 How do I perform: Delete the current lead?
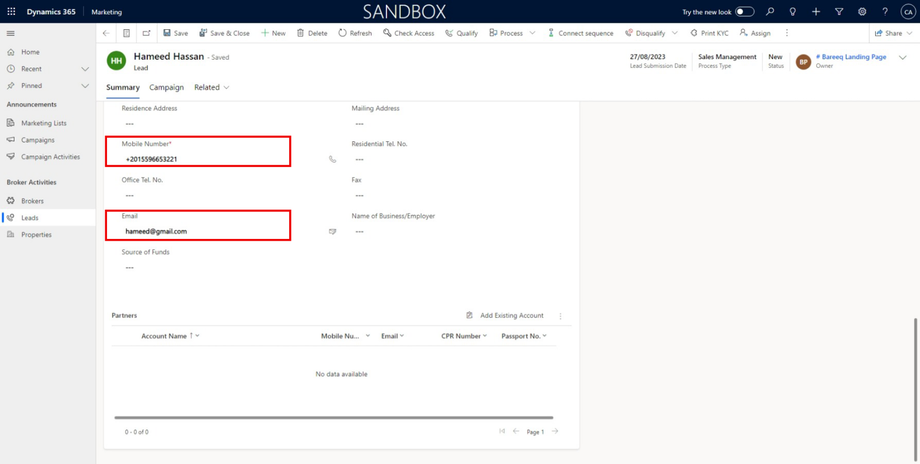[x=312, y=33]
